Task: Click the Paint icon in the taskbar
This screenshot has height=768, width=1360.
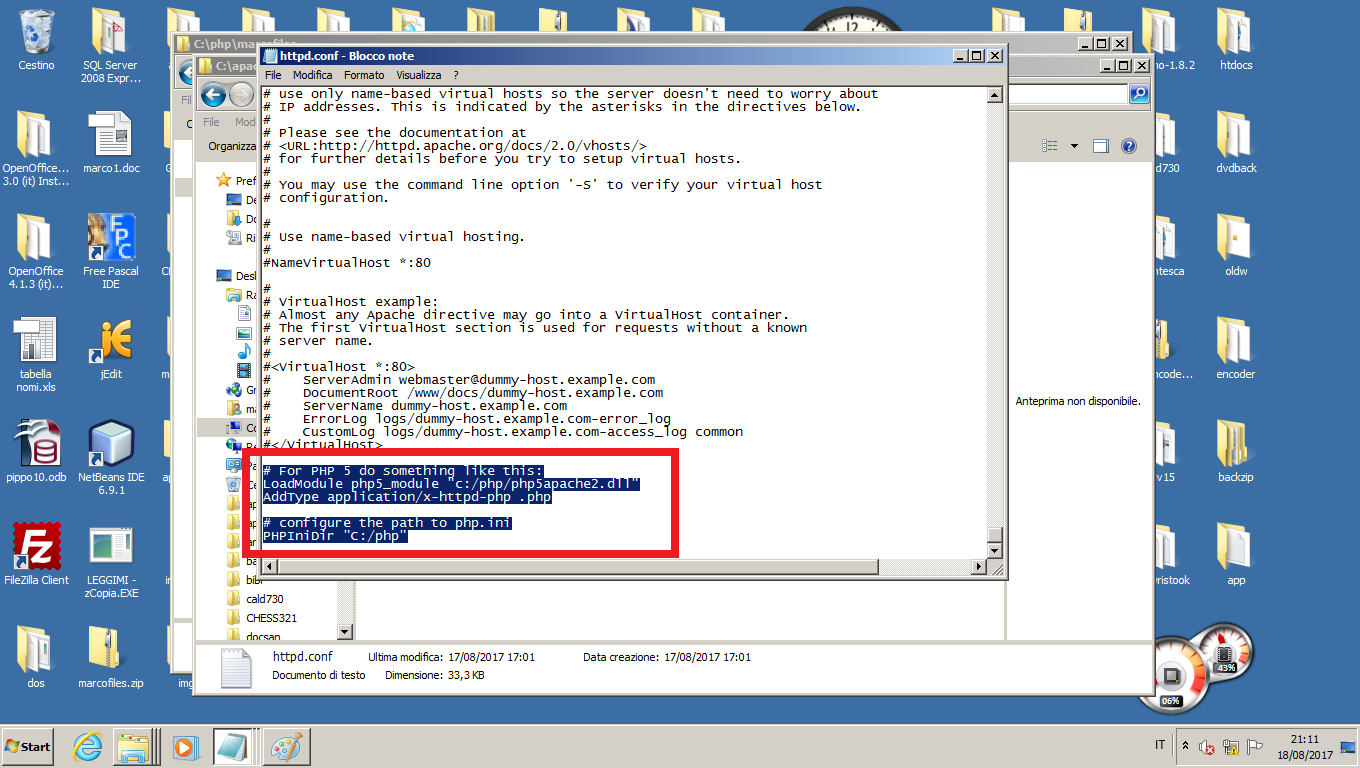Action: [285, 746]
